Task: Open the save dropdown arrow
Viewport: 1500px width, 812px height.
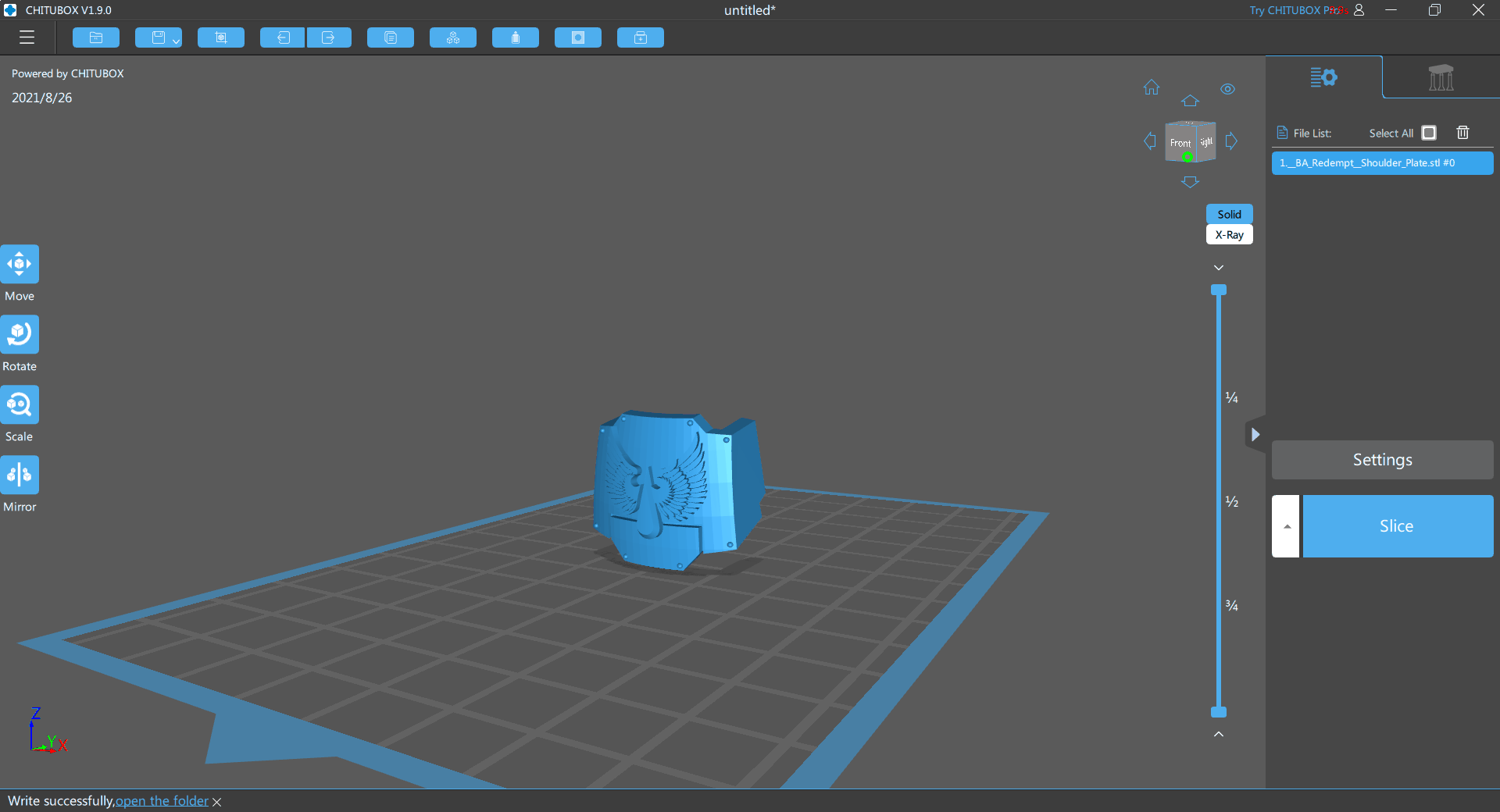Action: pyautogui.click(x=177, y=41)
